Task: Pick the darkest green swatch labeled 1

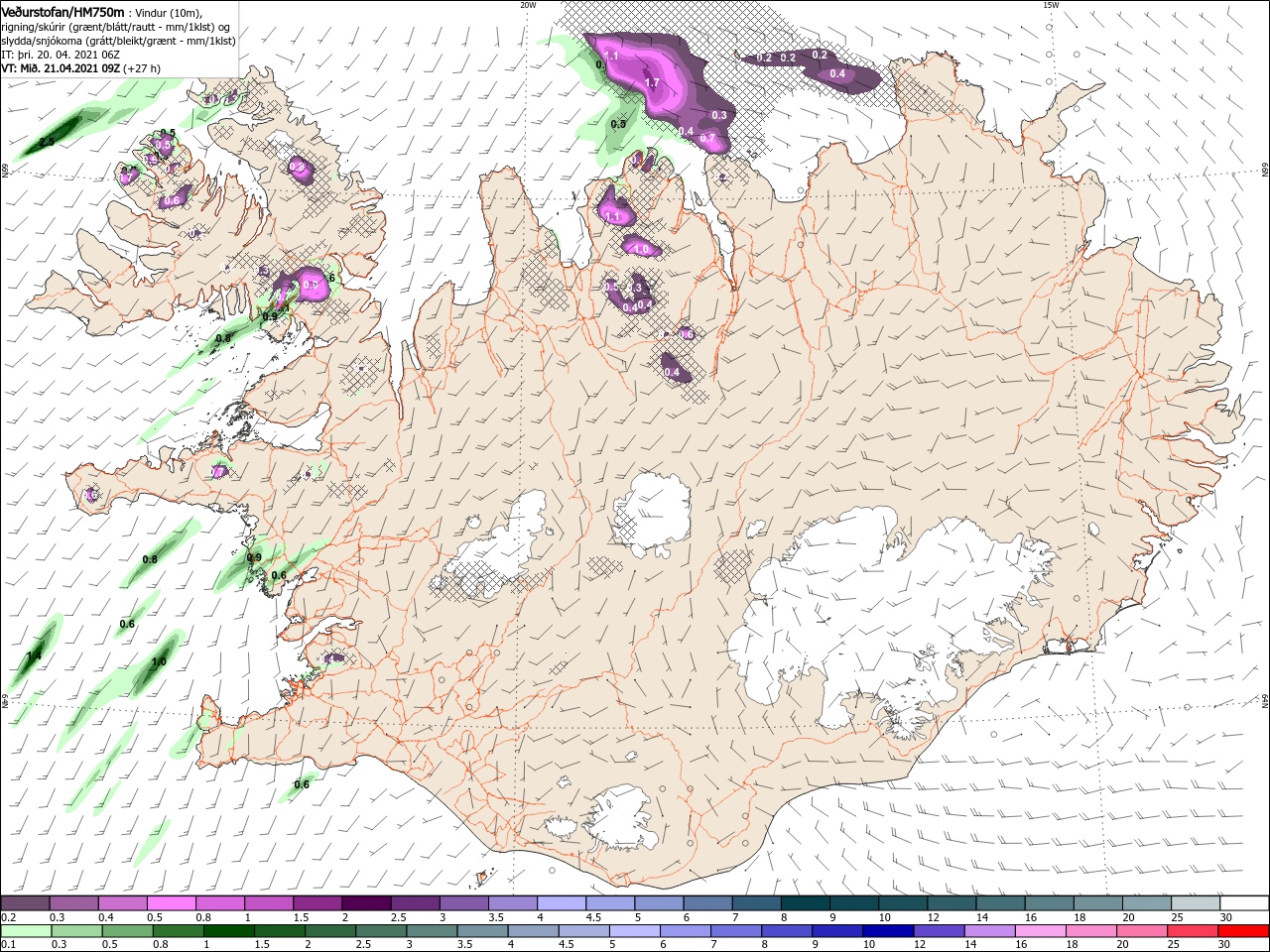Action: point(228,932)
